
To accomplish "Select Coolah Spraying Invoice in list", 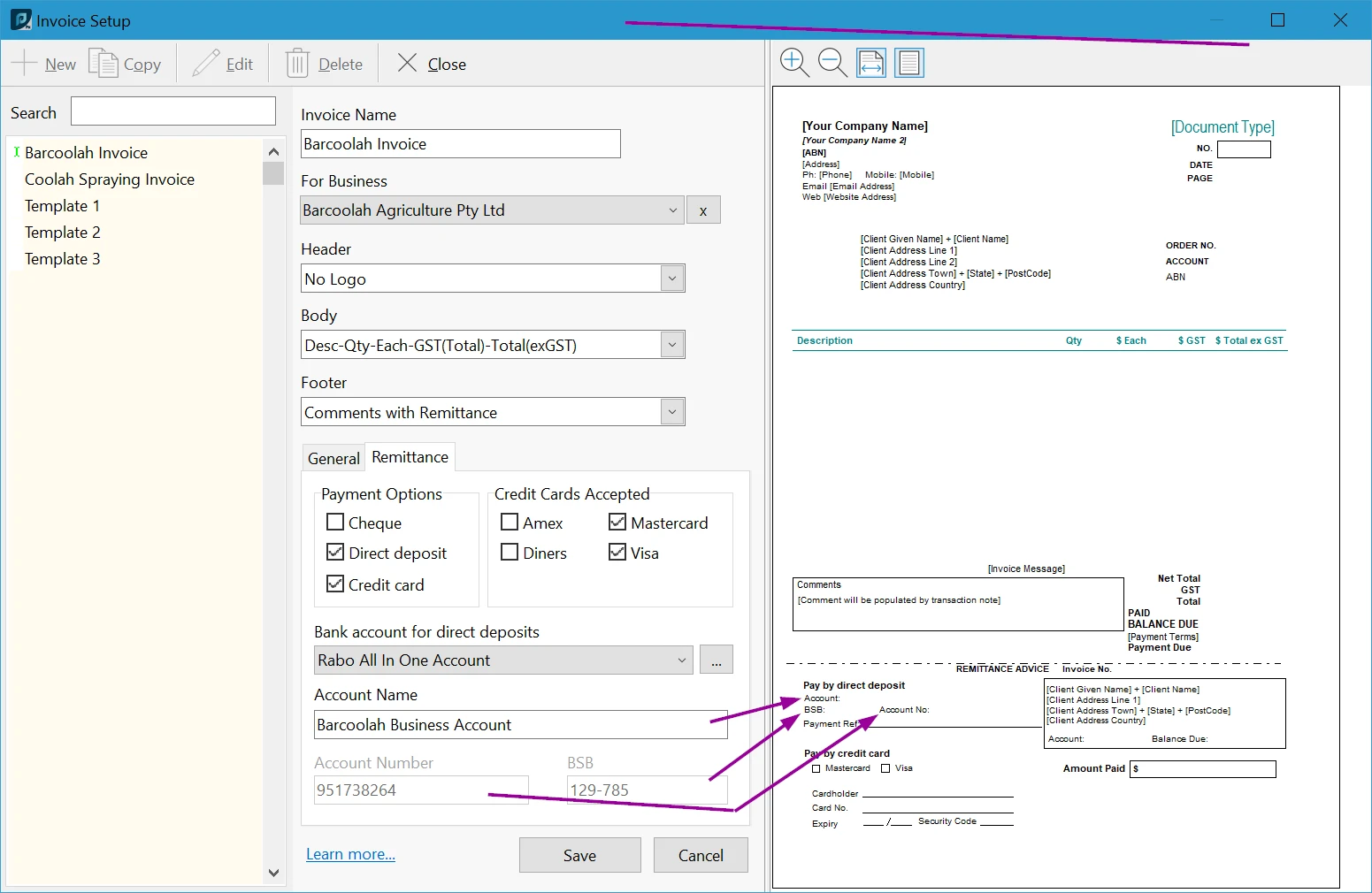I will pyautogui.click(x=110, y=179).
